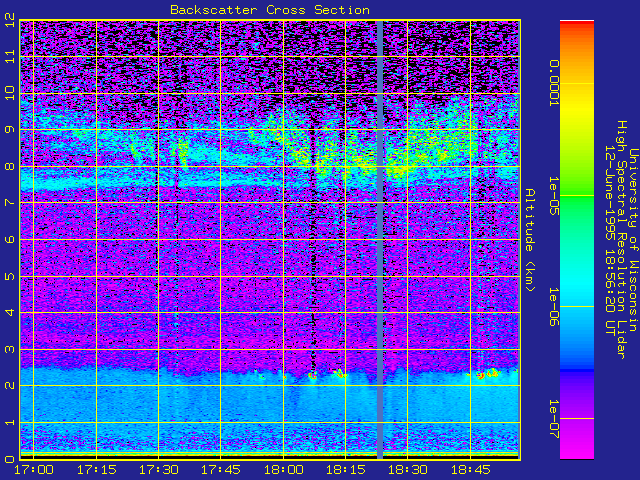Click the altitude axis label 7
Image resolution: width=640 pixels, height=480 pixels.
11,203
